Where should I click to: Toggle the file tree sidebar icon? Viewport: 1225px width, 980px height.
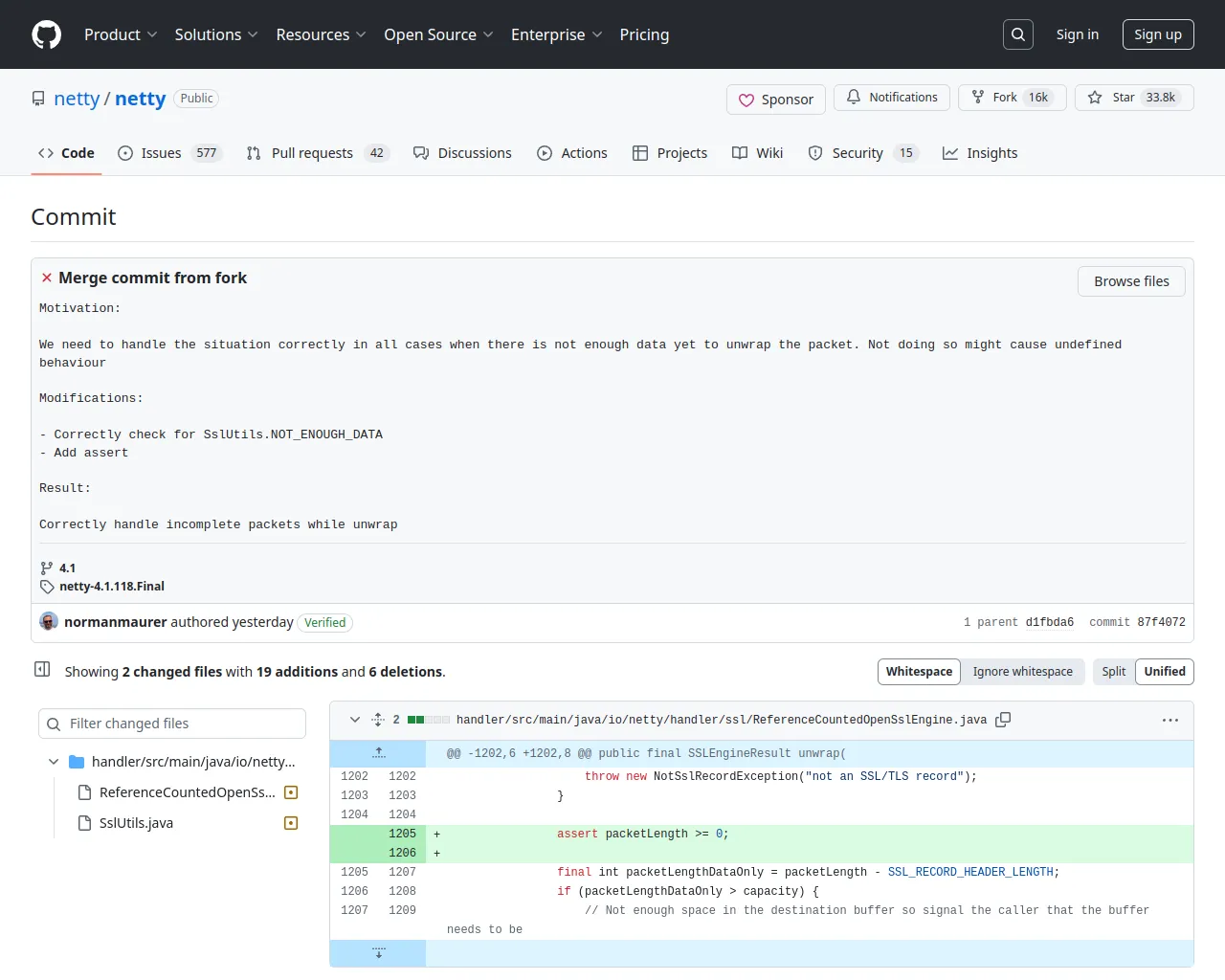point(42,669)
